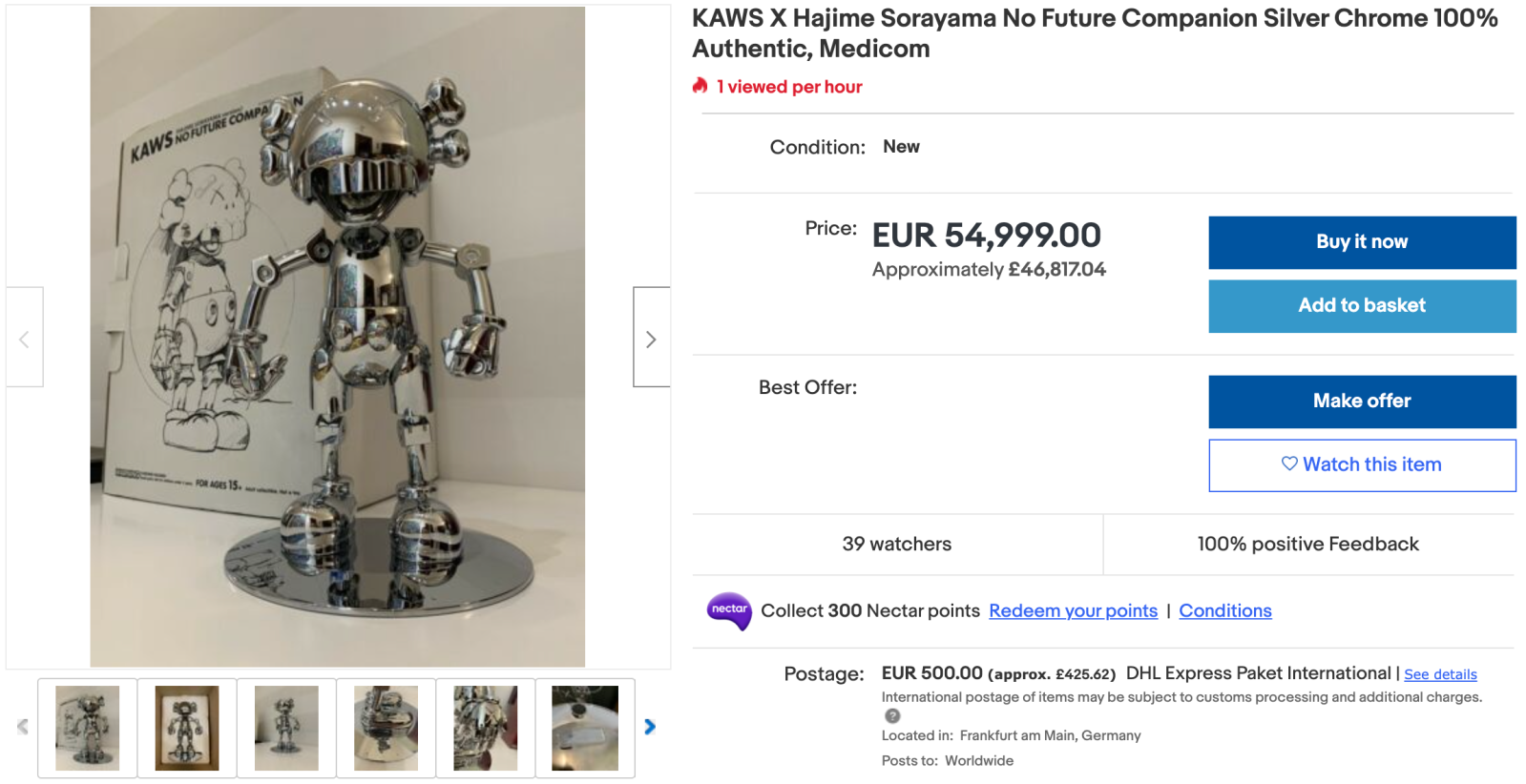
Task: Select the third thumbnail in the strip
Action: tap(286, 728)
